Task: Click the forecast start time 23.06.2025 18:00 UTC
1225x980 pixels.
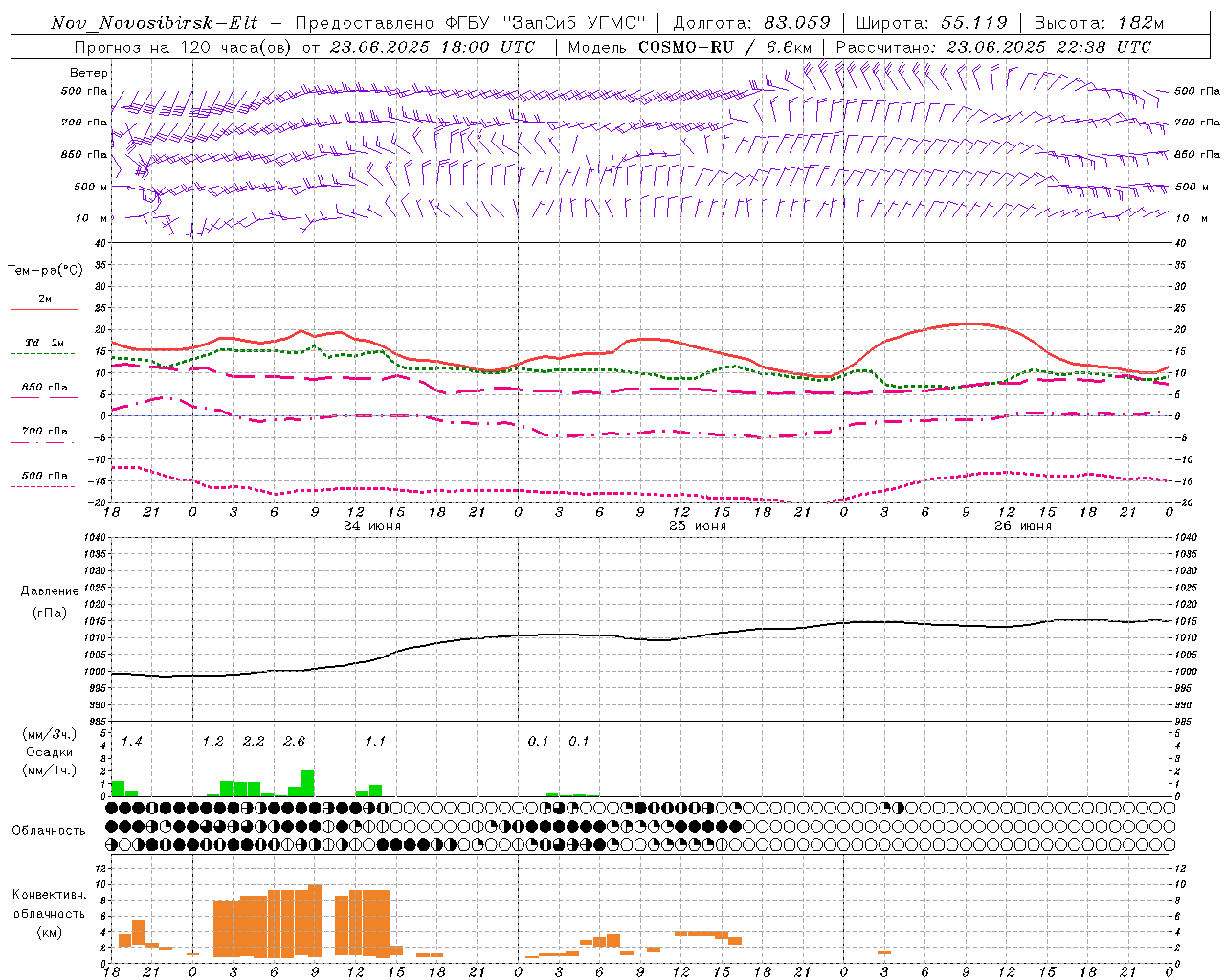Action: pos(433,47)
